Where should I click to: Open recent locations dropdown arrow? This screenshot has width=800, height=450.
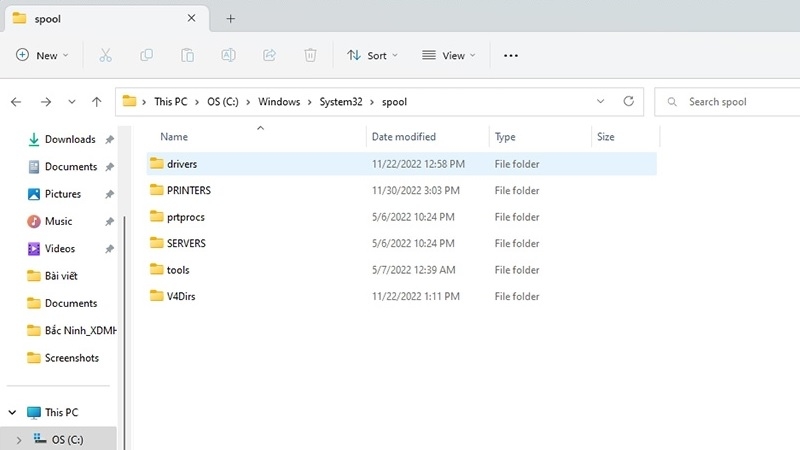click(72, 102)
